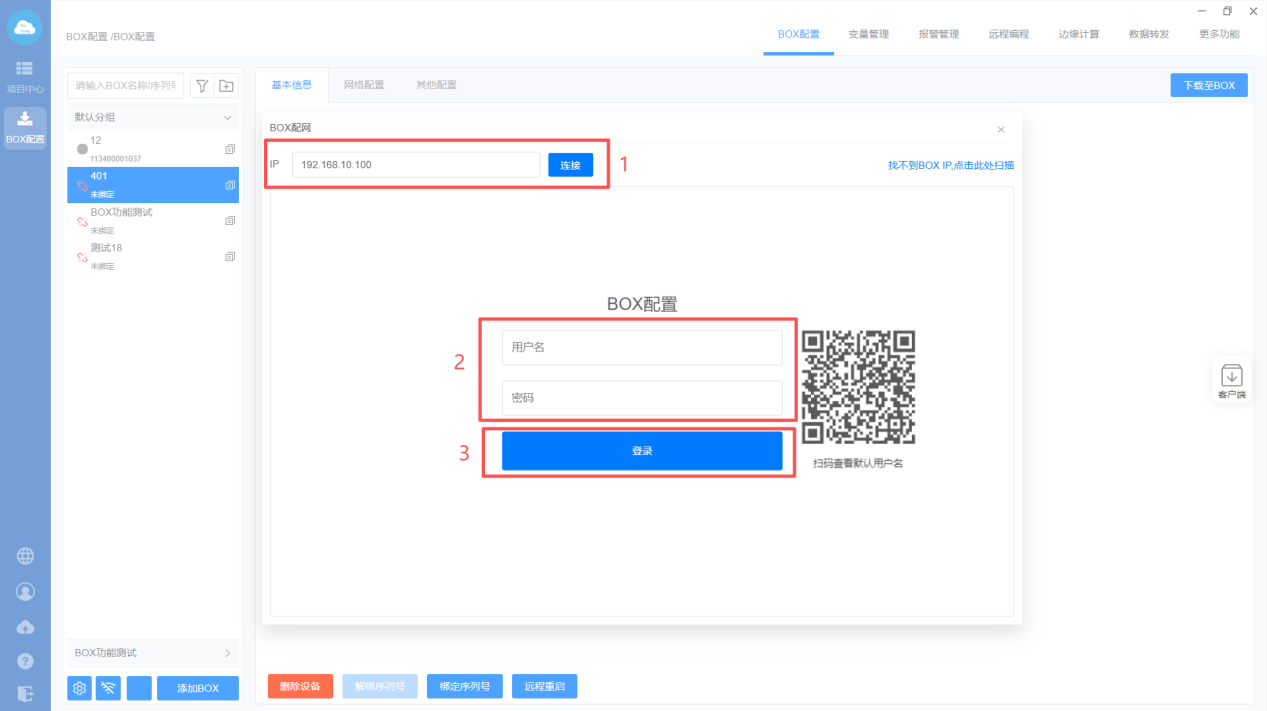Click the logout exit icon in sidebar

click(26, 693)
